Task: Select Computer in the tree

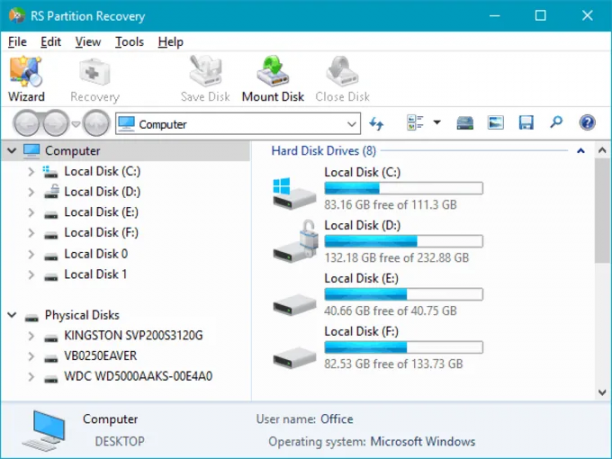Action: pyautogui.click(x=73, y=151)
